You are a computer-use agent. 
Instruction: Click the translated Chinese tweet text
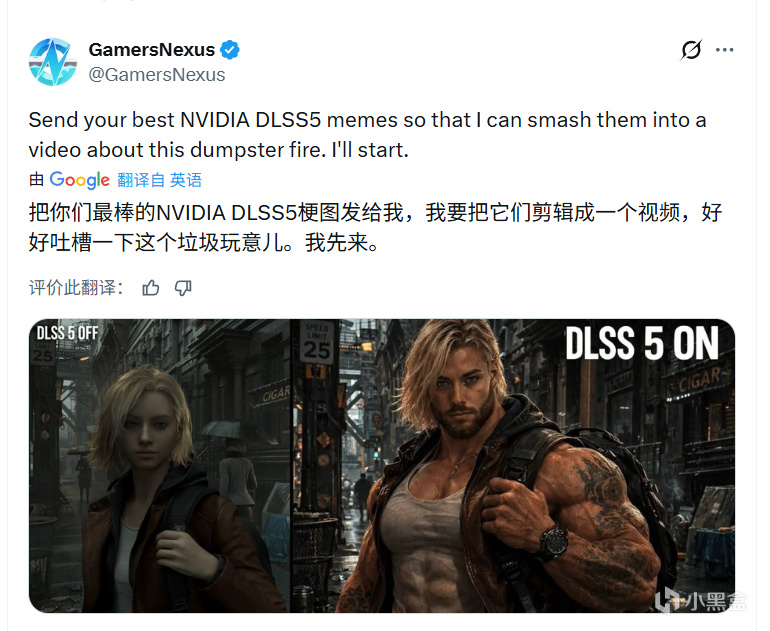375,227
